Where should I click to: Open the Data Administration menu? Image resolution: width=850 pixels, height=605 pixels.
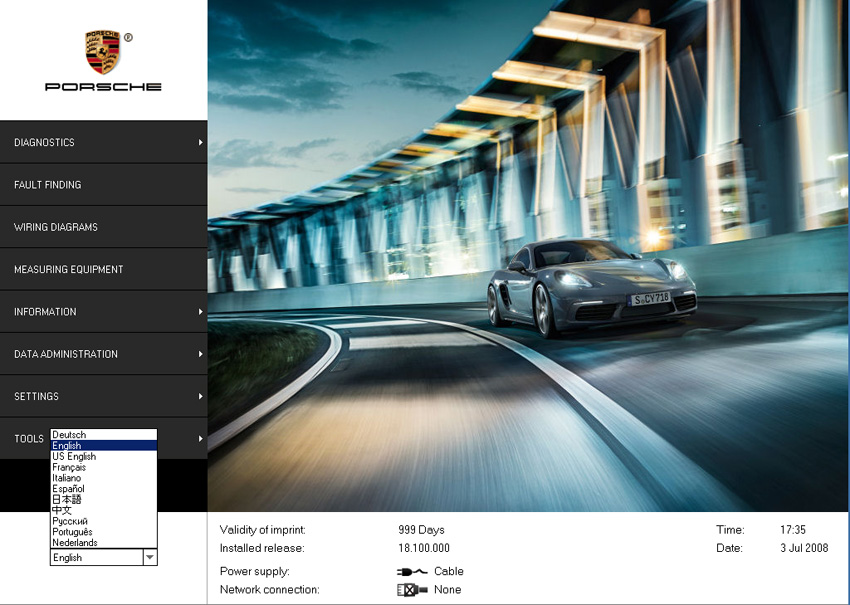104,353
